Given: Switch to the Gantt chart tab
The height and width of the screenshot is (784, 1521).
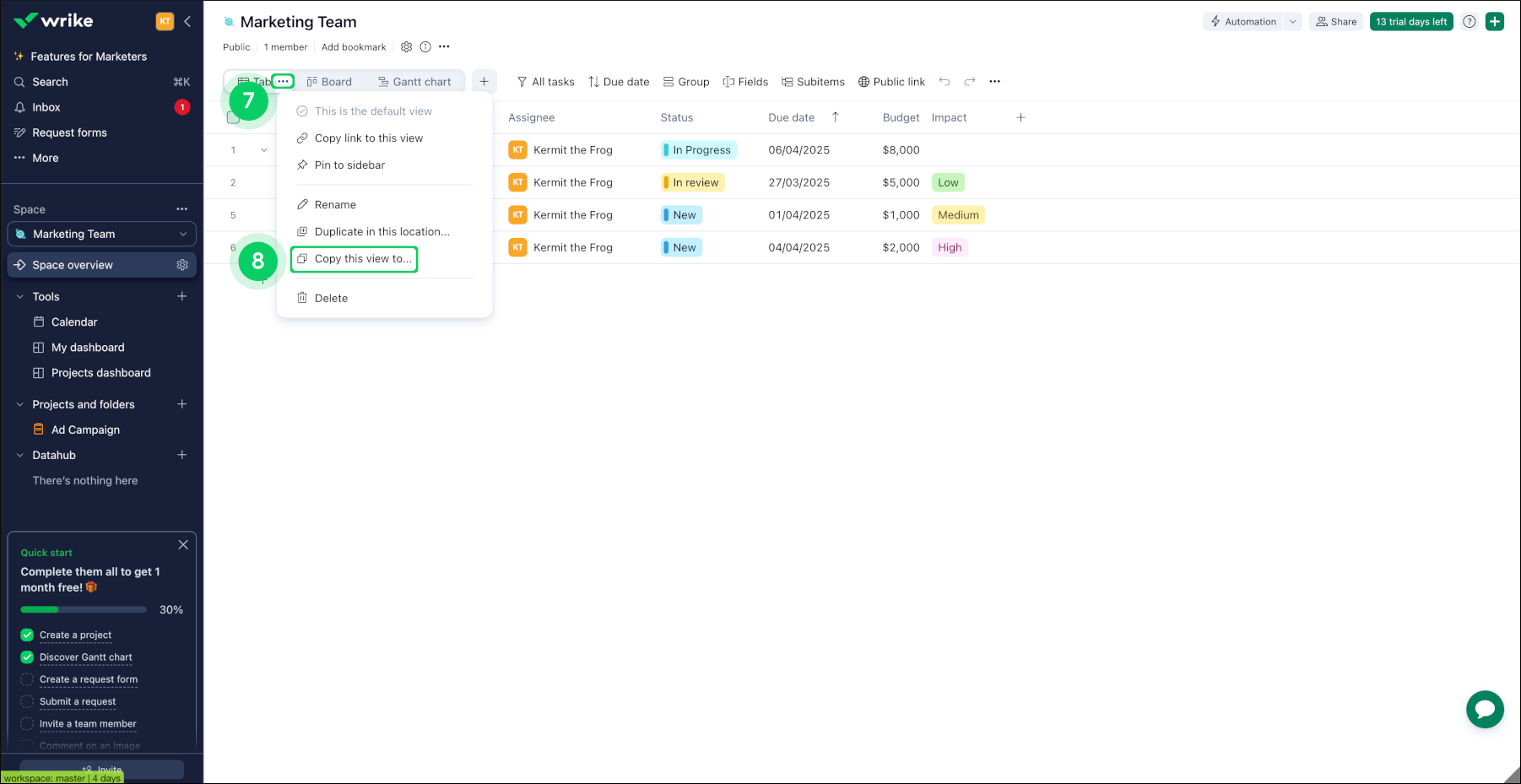Looking at the screenshot, I should 414,82.
